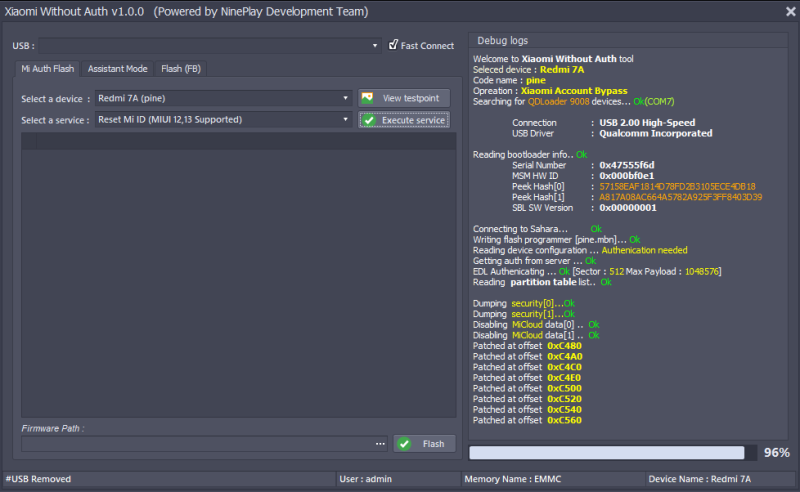Click the View testpoint button label
Image resolution: width=800 pixels, height=492 pixels.
[411, 98]
